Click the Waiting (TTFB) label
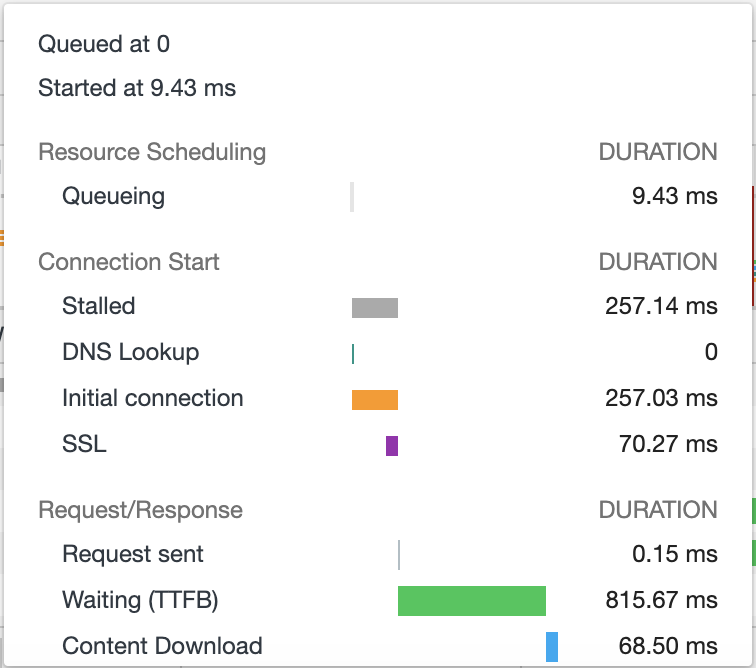 pos(140,600)
